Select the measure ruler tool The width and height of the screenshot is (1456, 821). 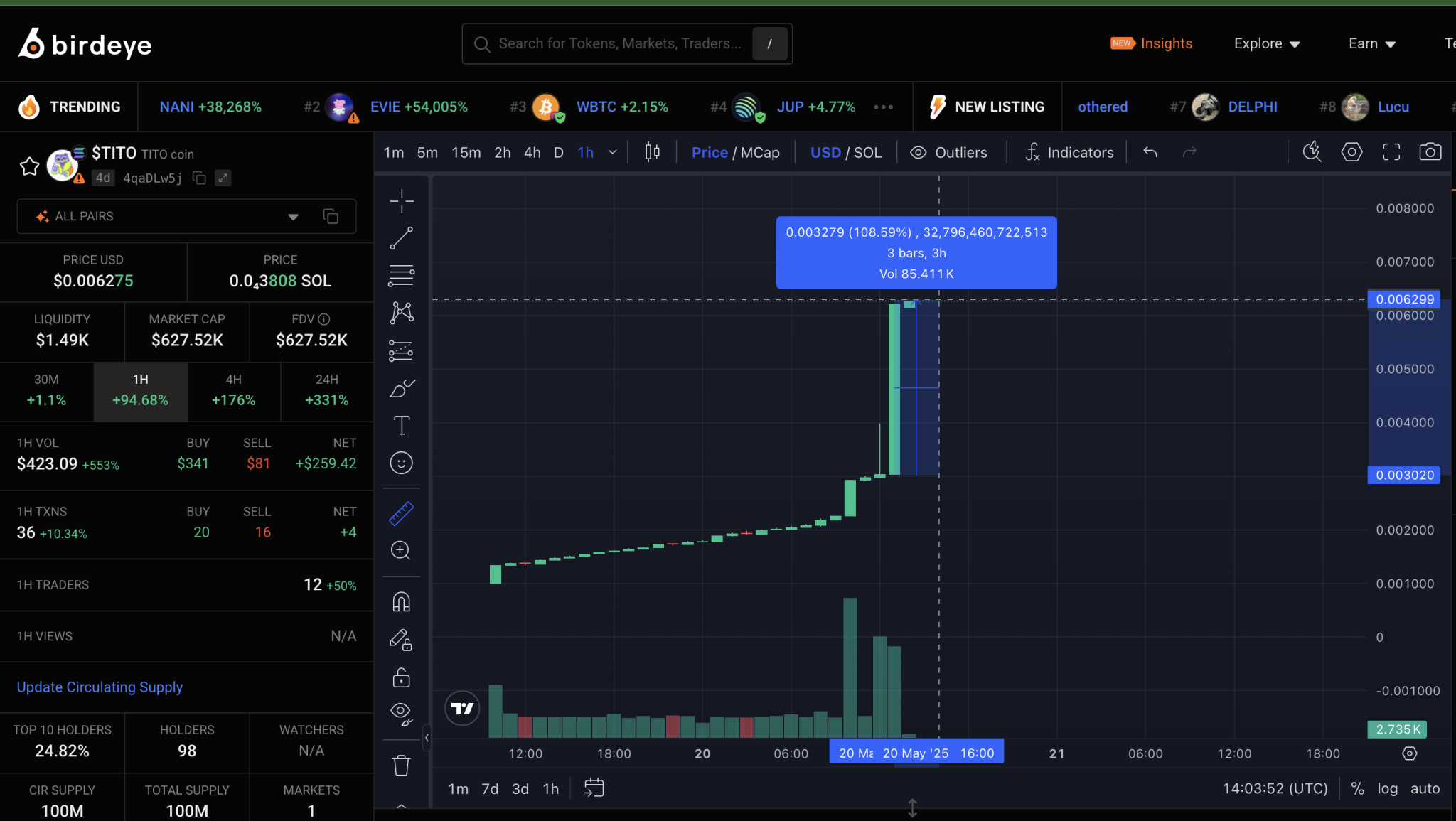coord(402,513)
